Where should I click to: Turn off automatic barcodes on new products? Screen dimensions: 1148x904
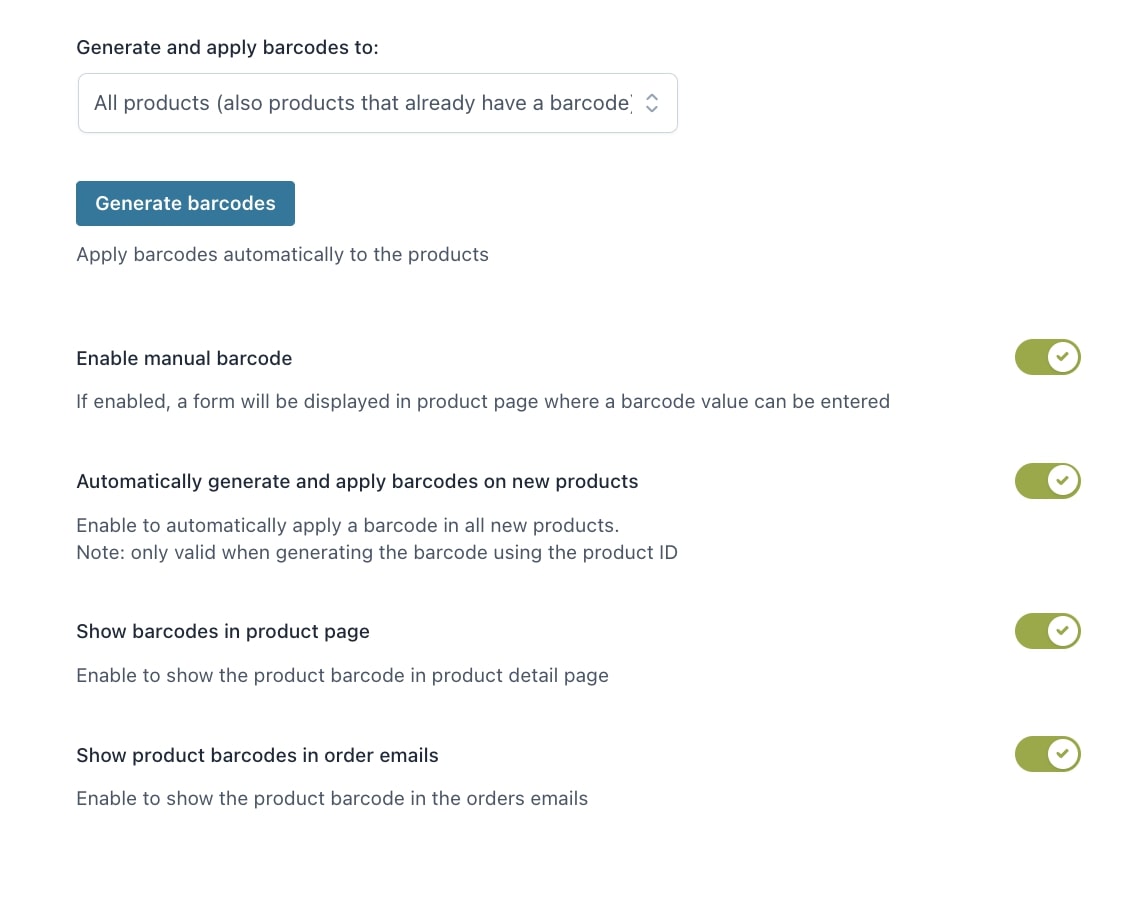1048,481
